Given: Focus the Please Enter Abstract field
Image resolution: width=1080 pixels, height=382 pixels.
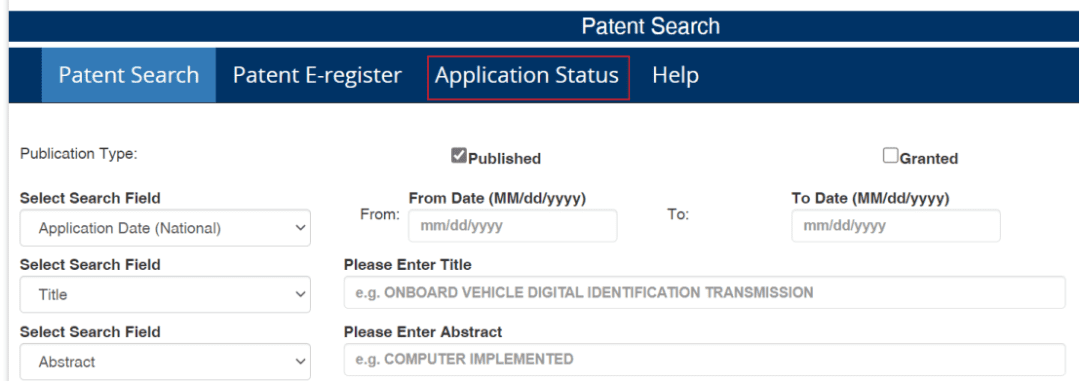Looking at the screenshot, I should [x=704, y=359].
